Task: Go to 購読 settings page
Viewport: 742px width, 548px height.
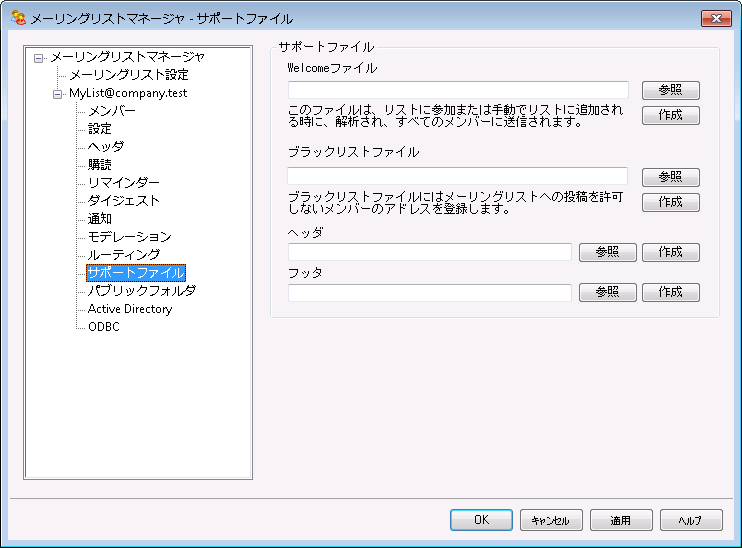Action: (x=100, y=165)
